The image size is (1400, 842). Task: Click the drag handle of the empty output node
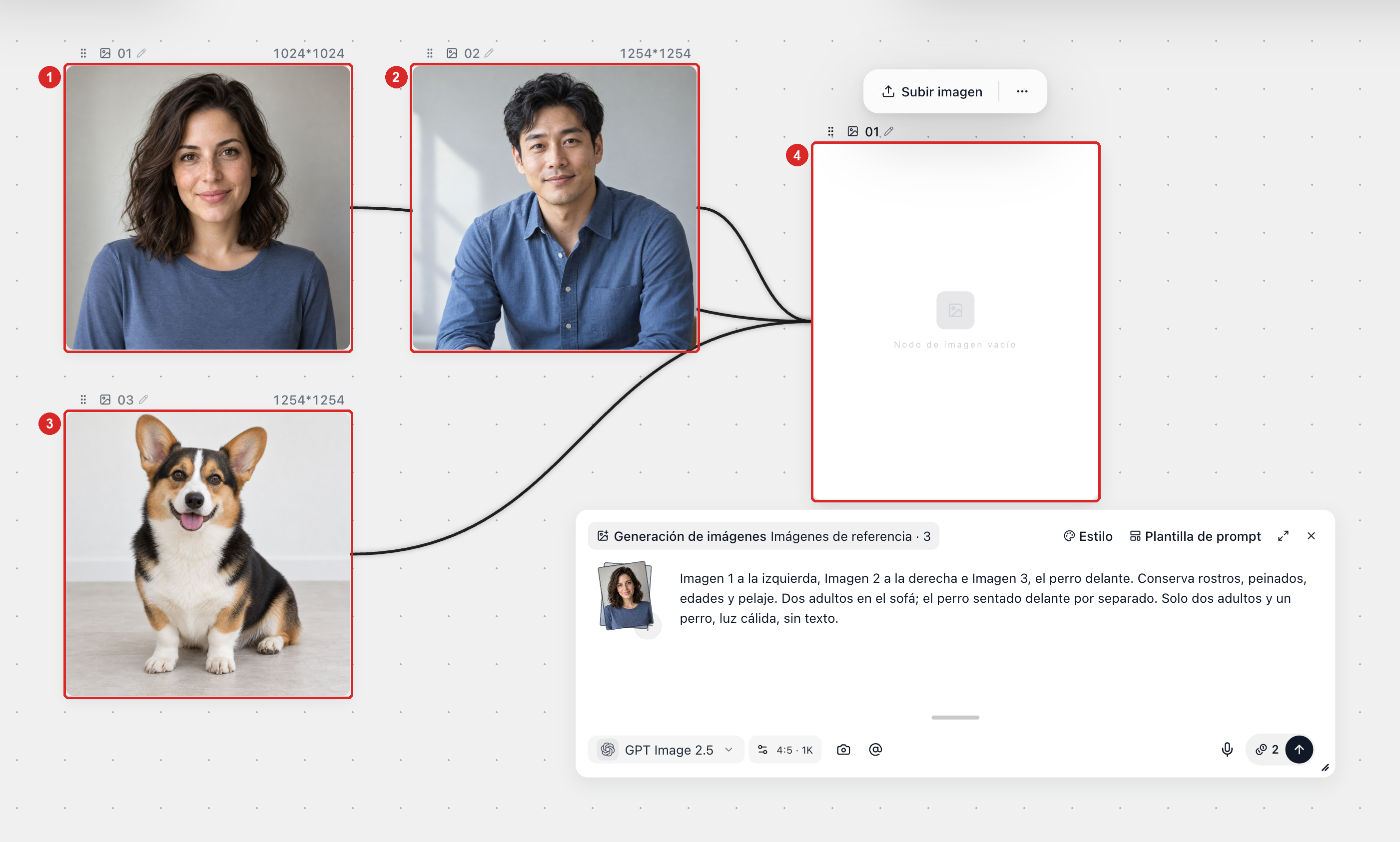pos(831,132)
